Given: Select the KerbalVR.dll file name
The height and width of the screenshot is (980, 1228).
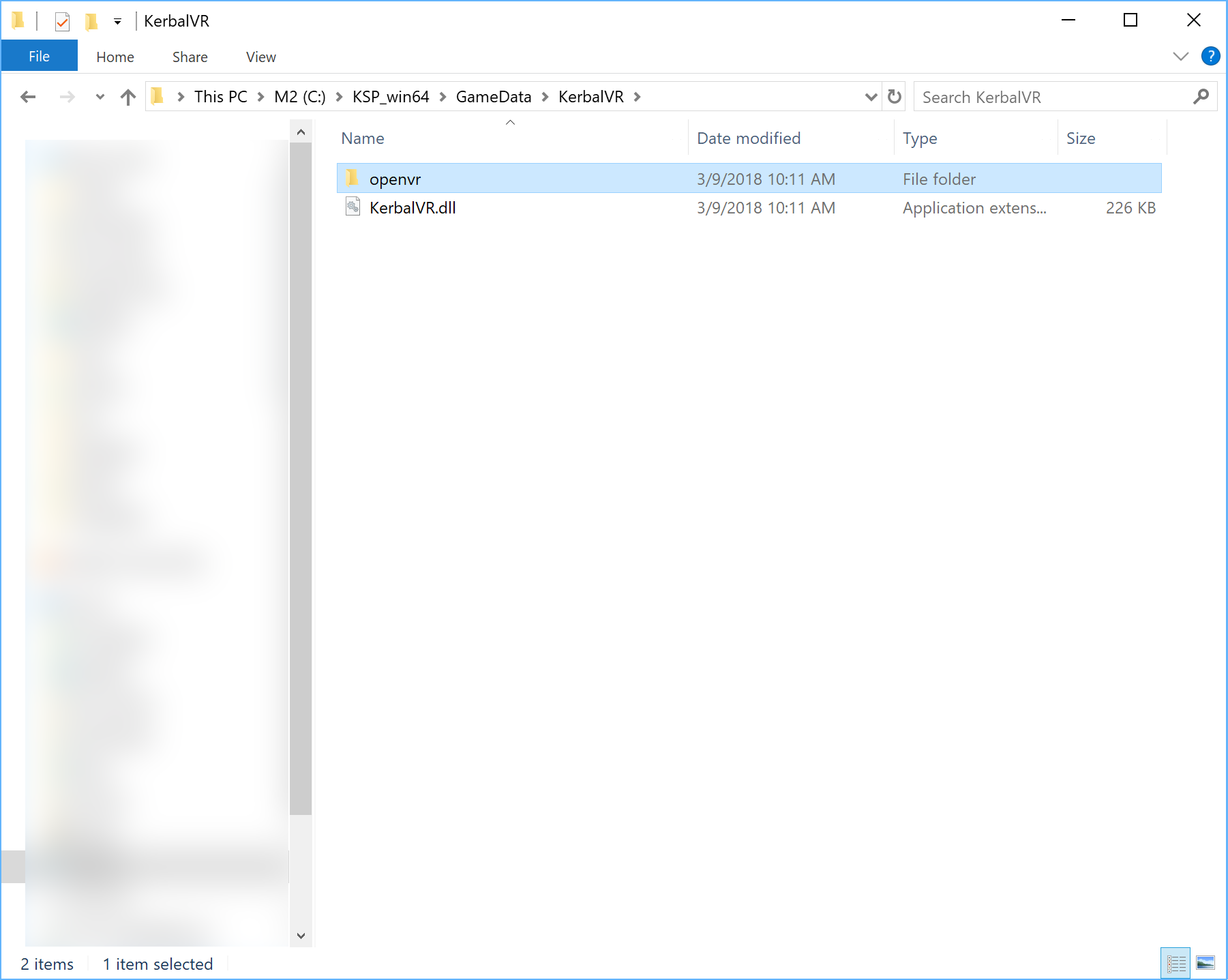Looking at the screenshot, I should (413, 208).
